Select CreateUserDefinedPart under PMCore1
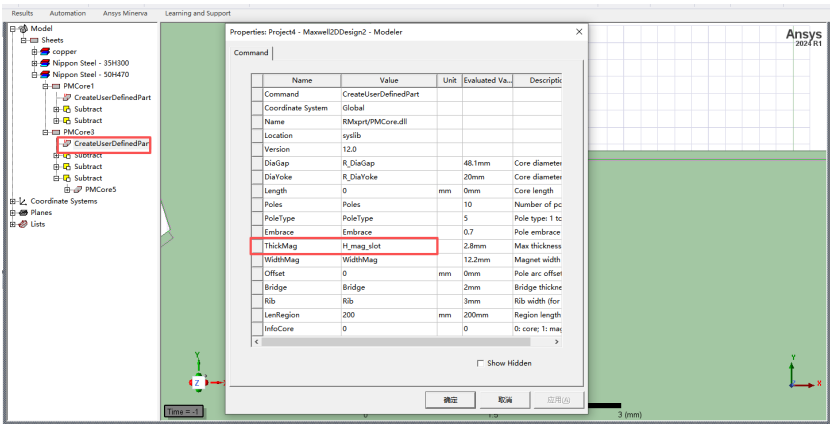 (x=113, y=97)
